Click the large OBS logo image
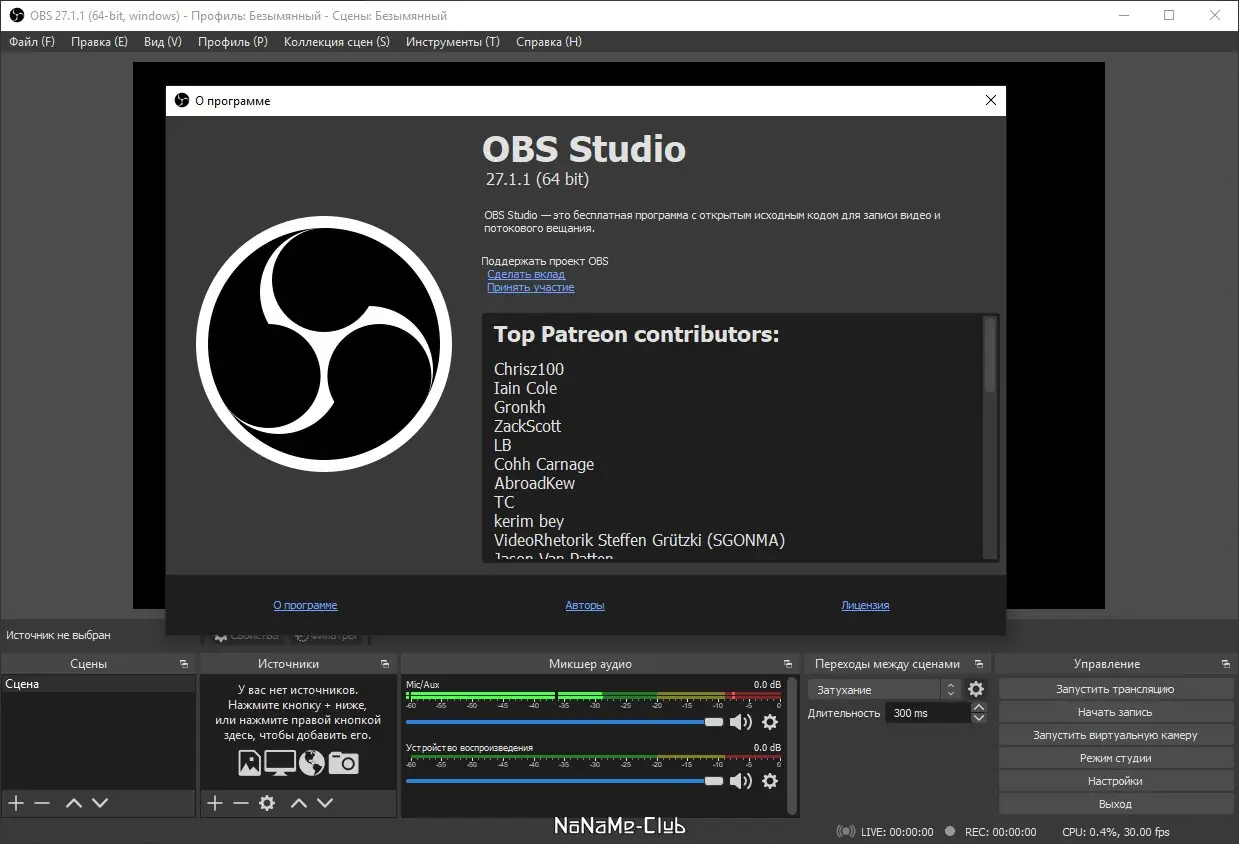The width and height of the screenshot is (1239, 844). (x=324, y=343)
